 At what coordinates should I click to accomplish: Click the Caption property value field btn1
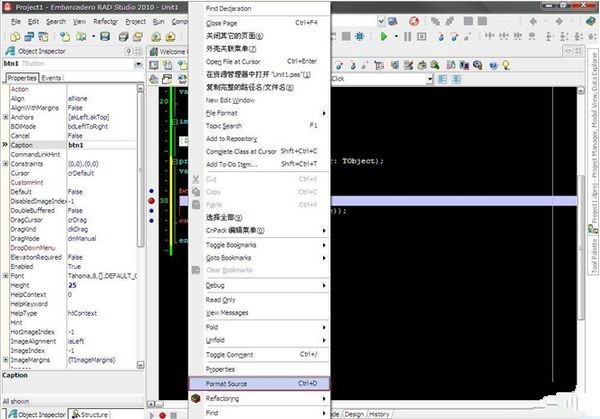point(101,145)
